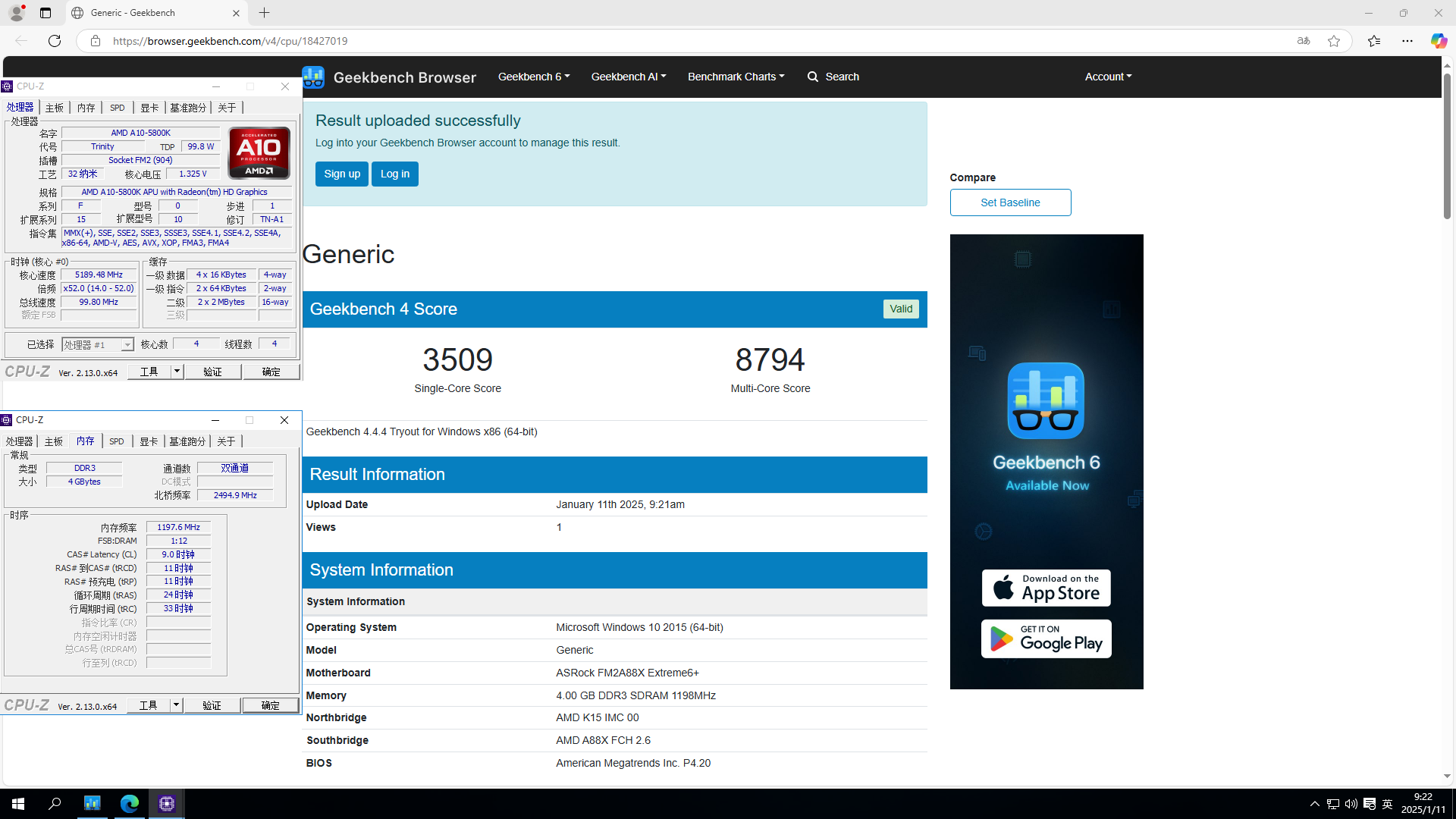Select 关于 tab in lower CPU-Z window

(226, 441)
